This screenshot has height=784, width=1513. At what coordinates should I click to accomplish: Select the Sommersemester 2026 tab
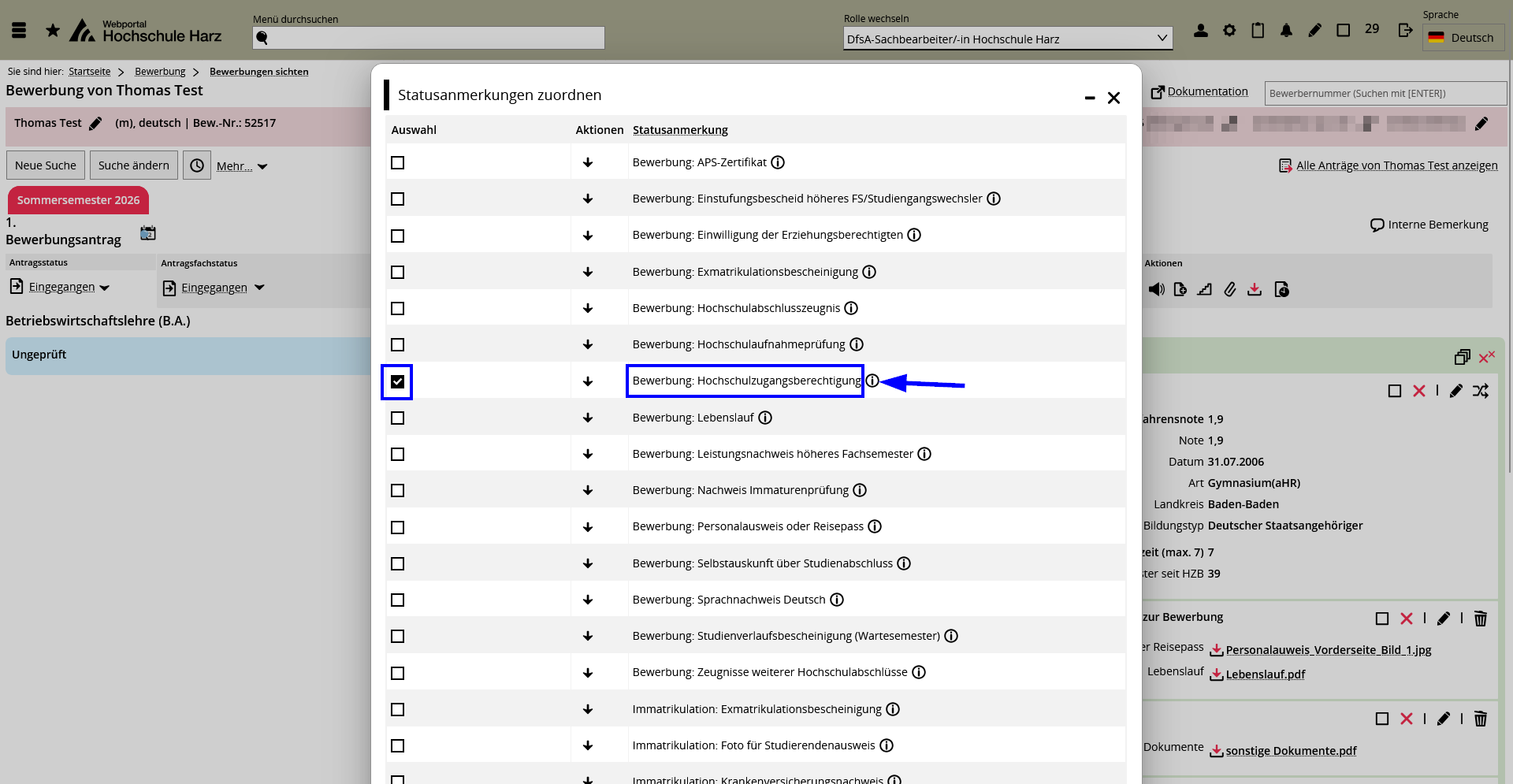point(78,200)
